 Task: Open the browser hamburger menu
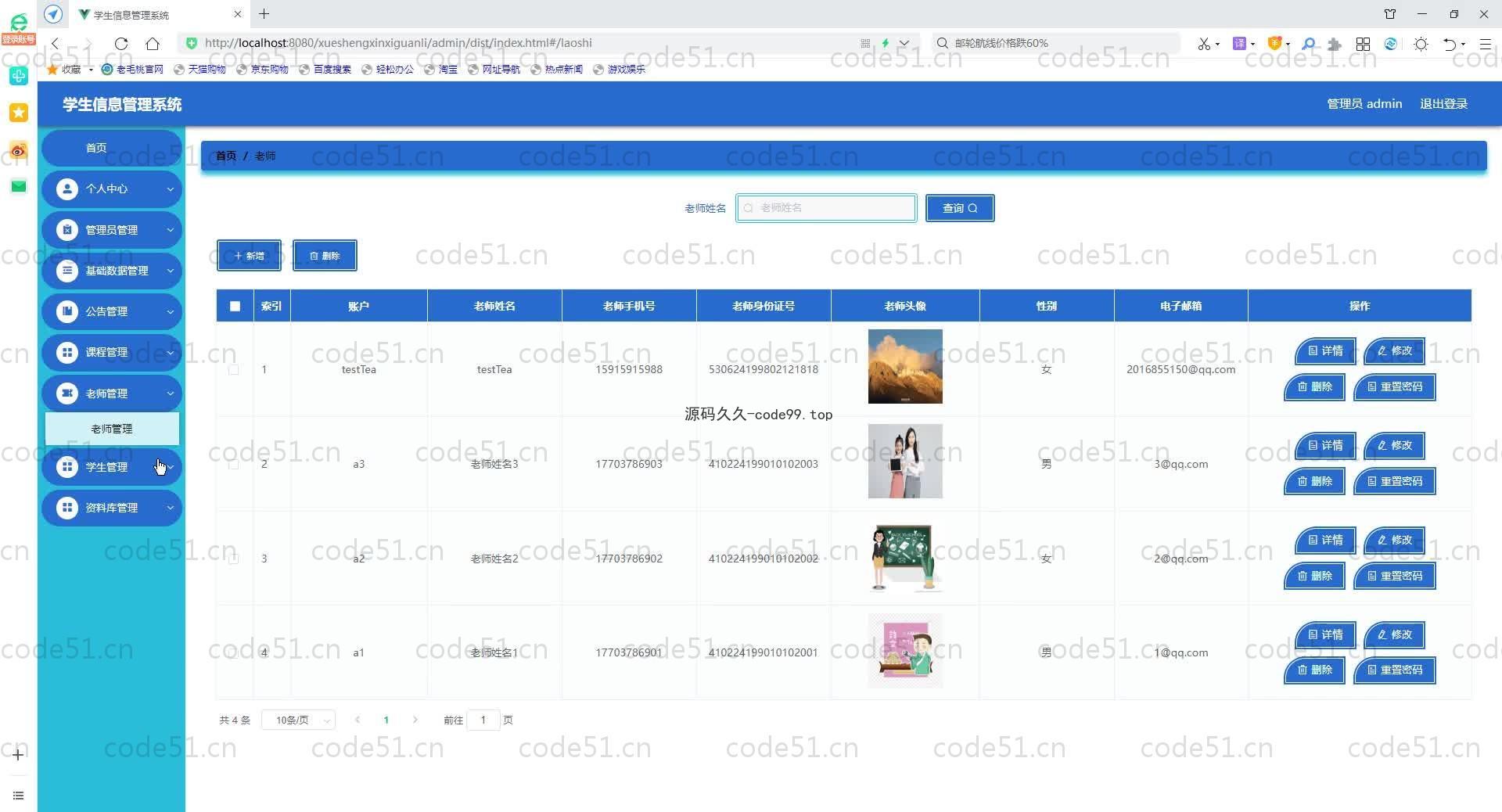1485,44
